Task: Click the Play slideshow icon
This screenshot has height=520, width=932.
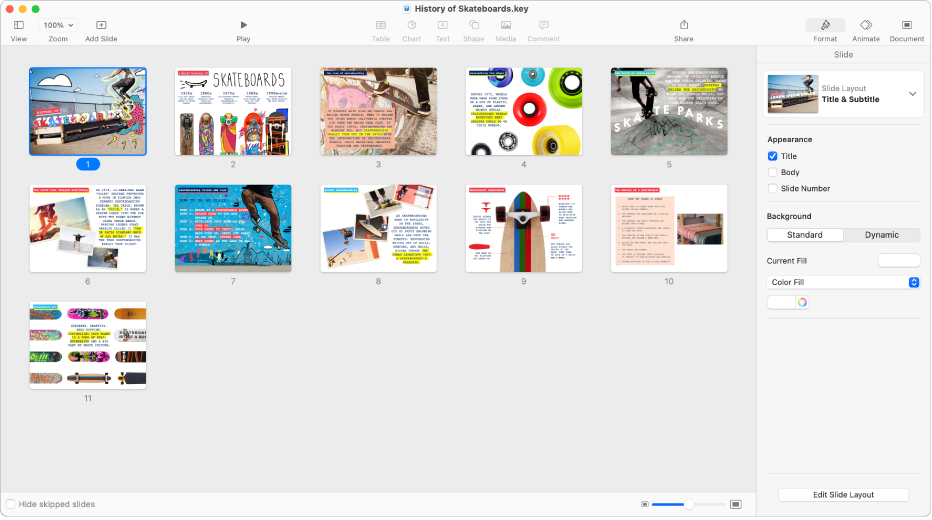Action: point(243,25)
